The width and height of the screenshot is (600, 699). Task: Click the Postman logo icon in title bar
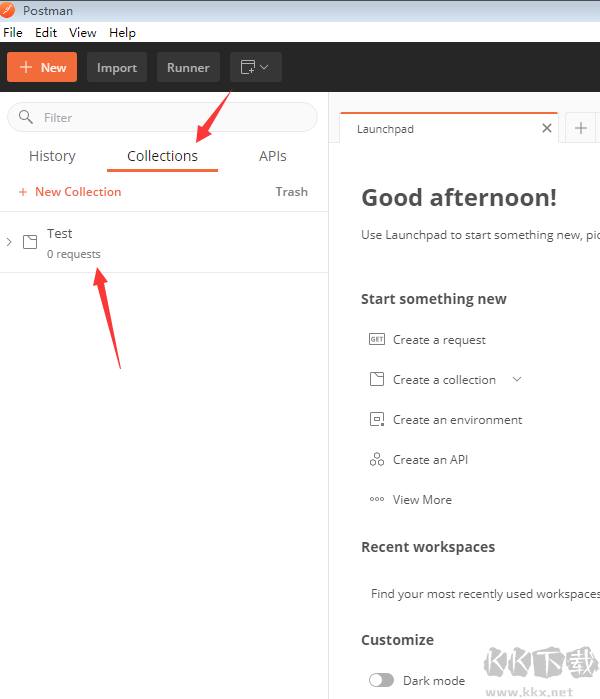pyautogui.click(x=9, y=11)
